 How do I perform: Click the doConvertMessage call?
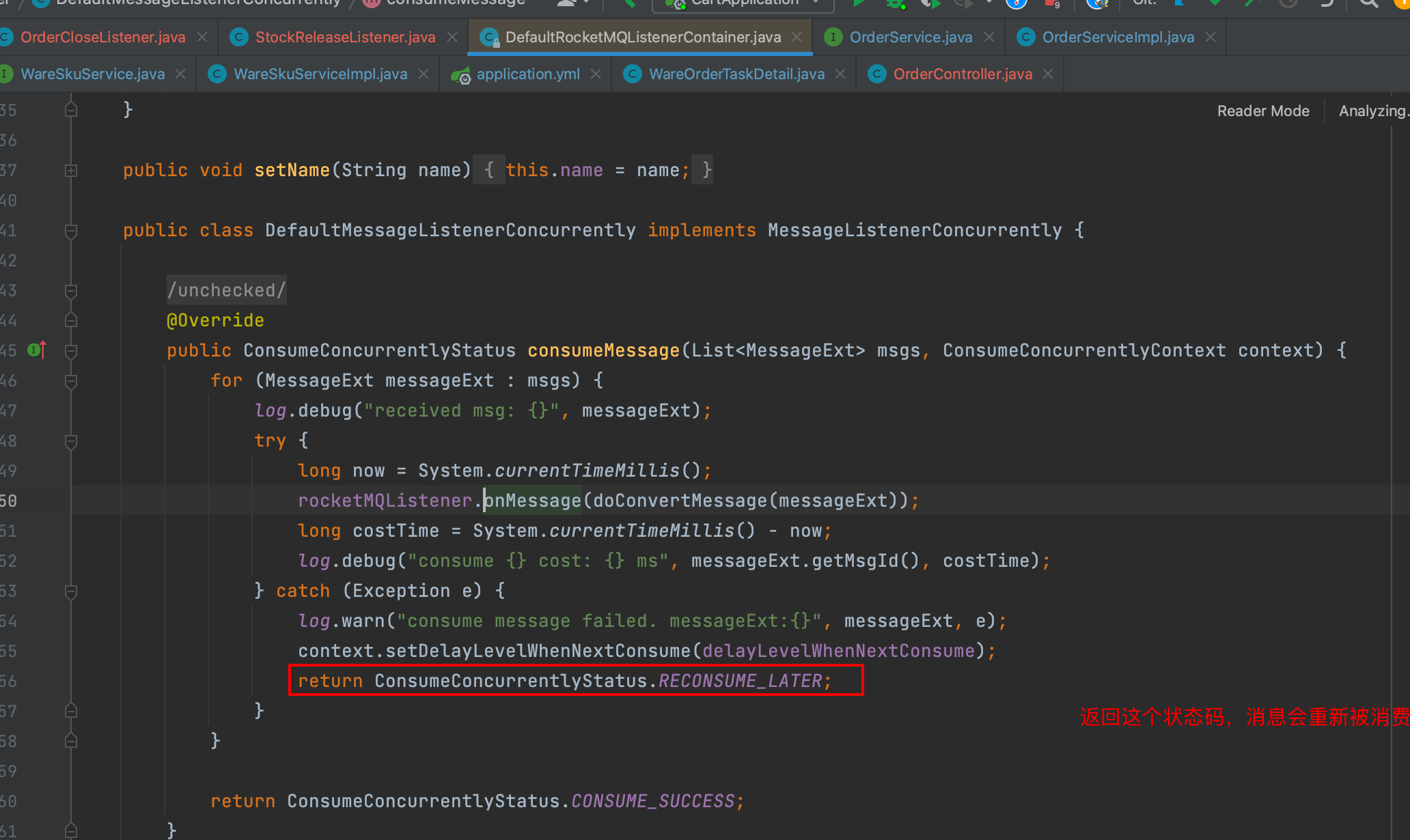(680, 501)
